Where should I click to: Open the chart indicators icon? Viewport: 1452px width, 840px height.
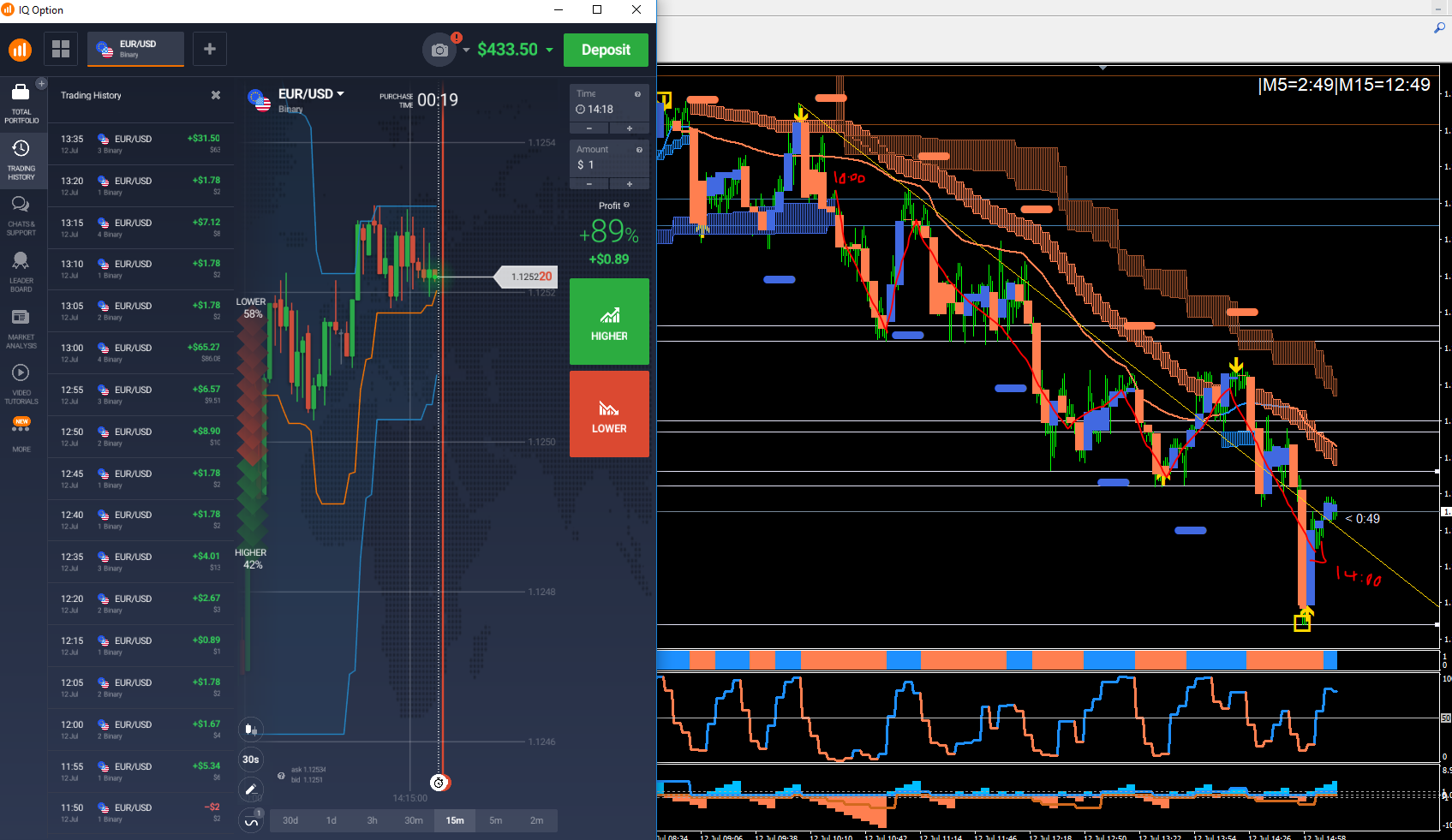[x=251, y=820]
